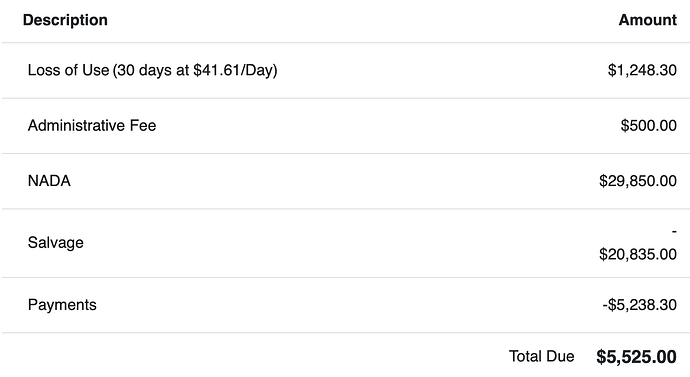The width and height of the screenshot is (690, 377).
Task: Click the $20,835.00 salvage amount
Action: pyautogui.click(x=638, y=254)
